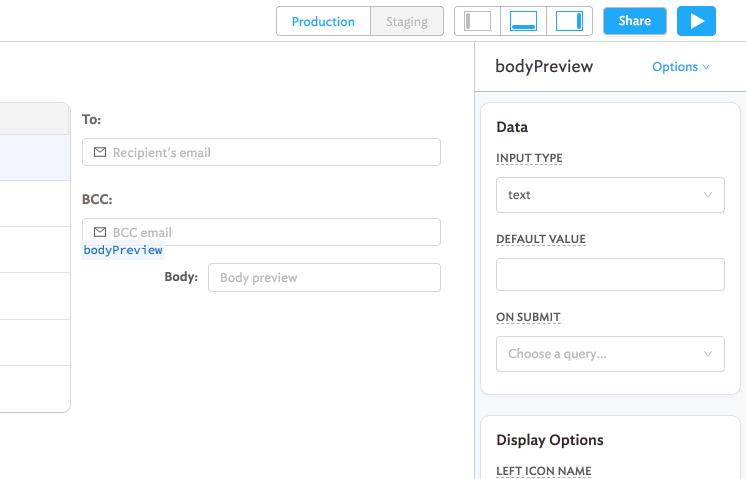The height and width of the screenshot is (479, 746).
Task: Click the Share button
Action: [x=634, y=21]
